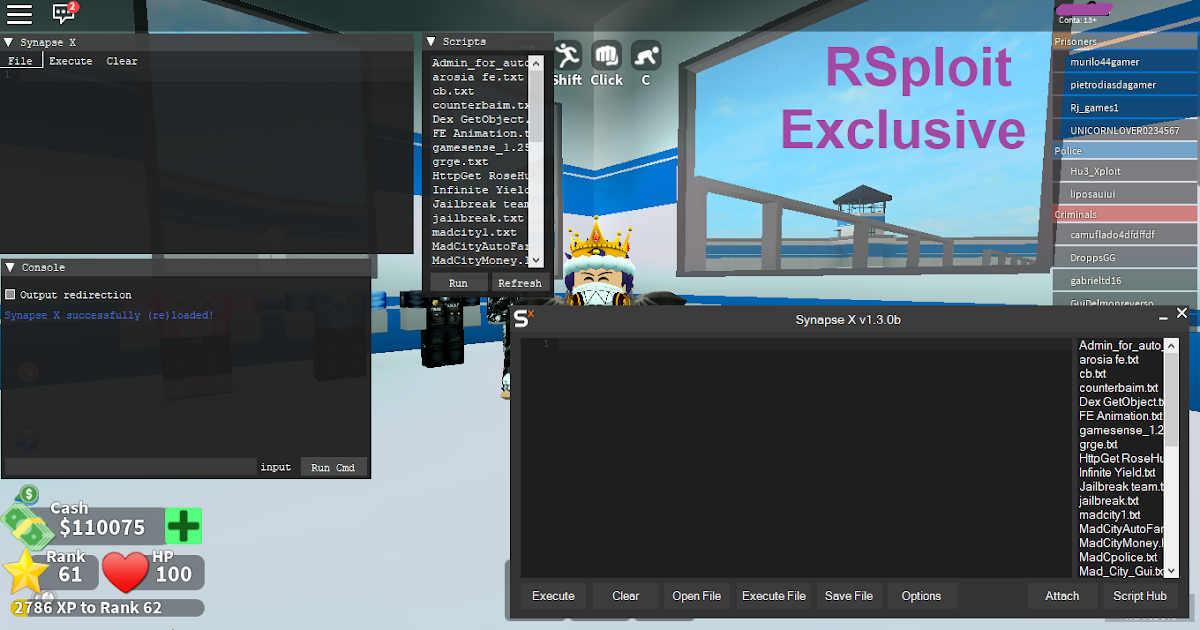This screenshot has height=630, width=1200.
Task: Click Clear in the overlay menu bar
Action: pos(122,61)
